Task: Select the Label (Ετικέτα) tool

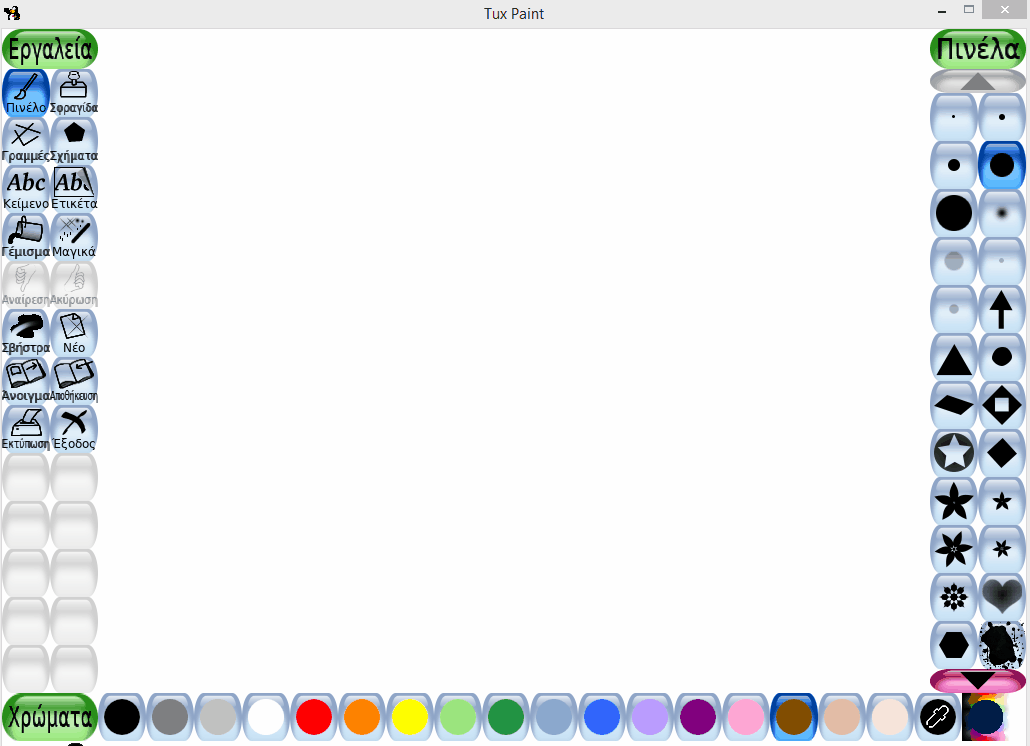Action: pos(74,188)
